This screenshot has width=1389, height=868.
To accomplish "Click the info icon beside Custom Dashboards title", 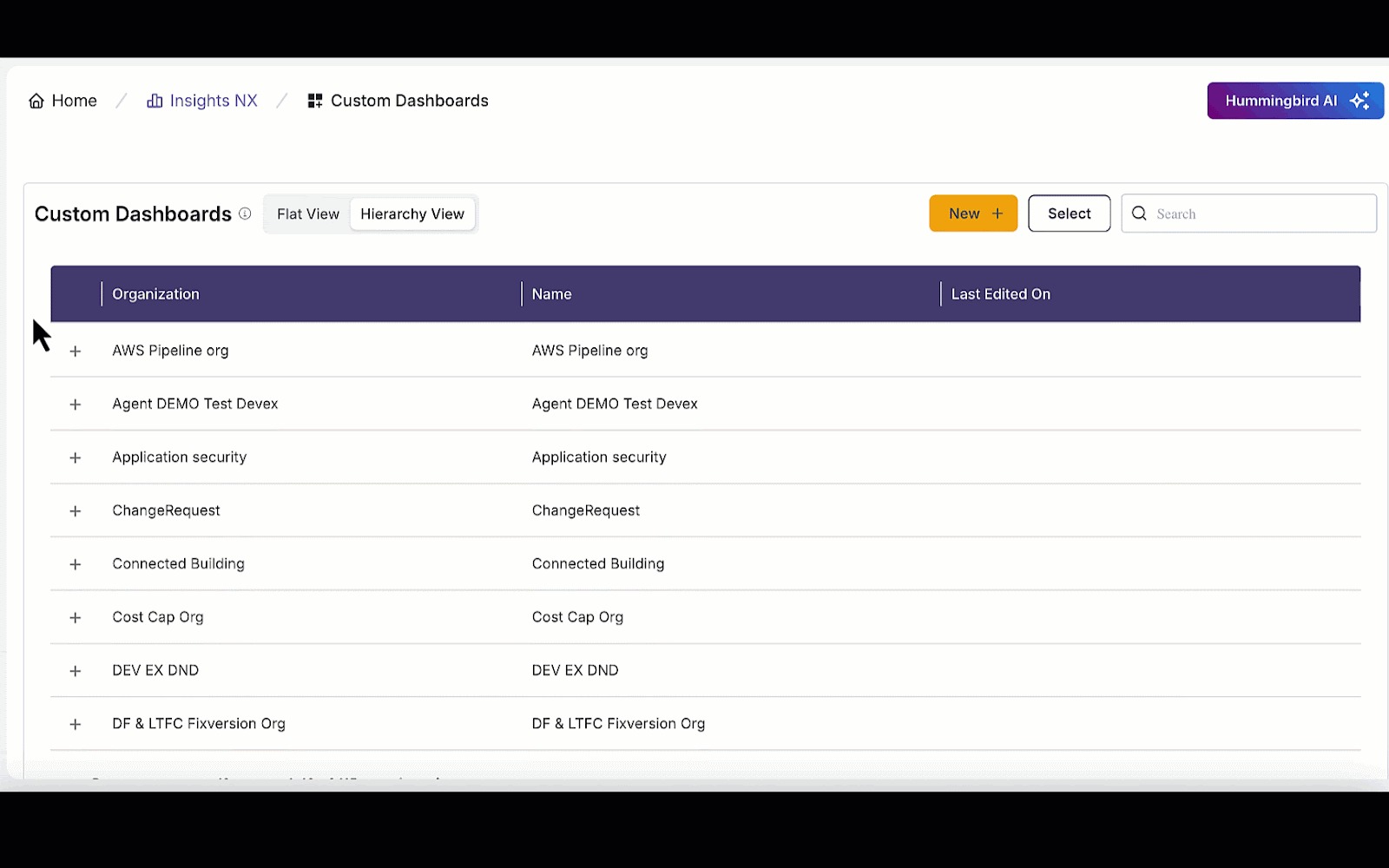I will 245,214.
